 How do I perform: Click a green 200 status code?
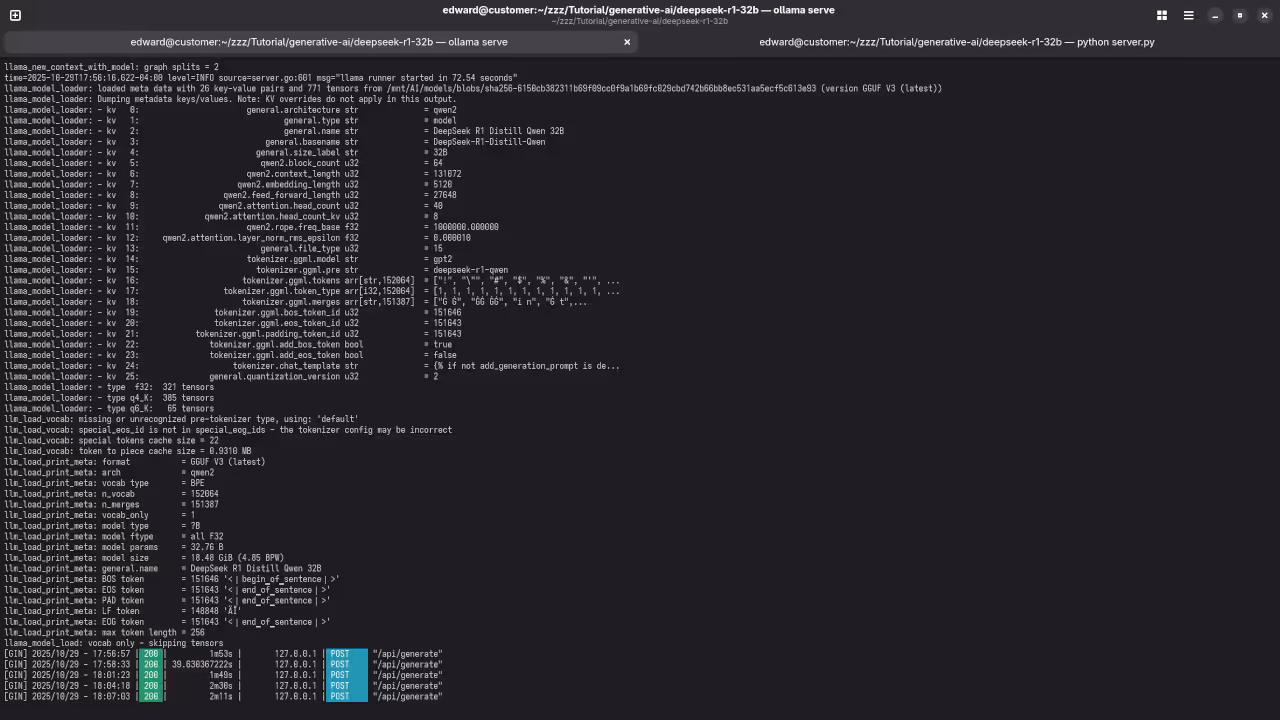click(x=150, y=653)
